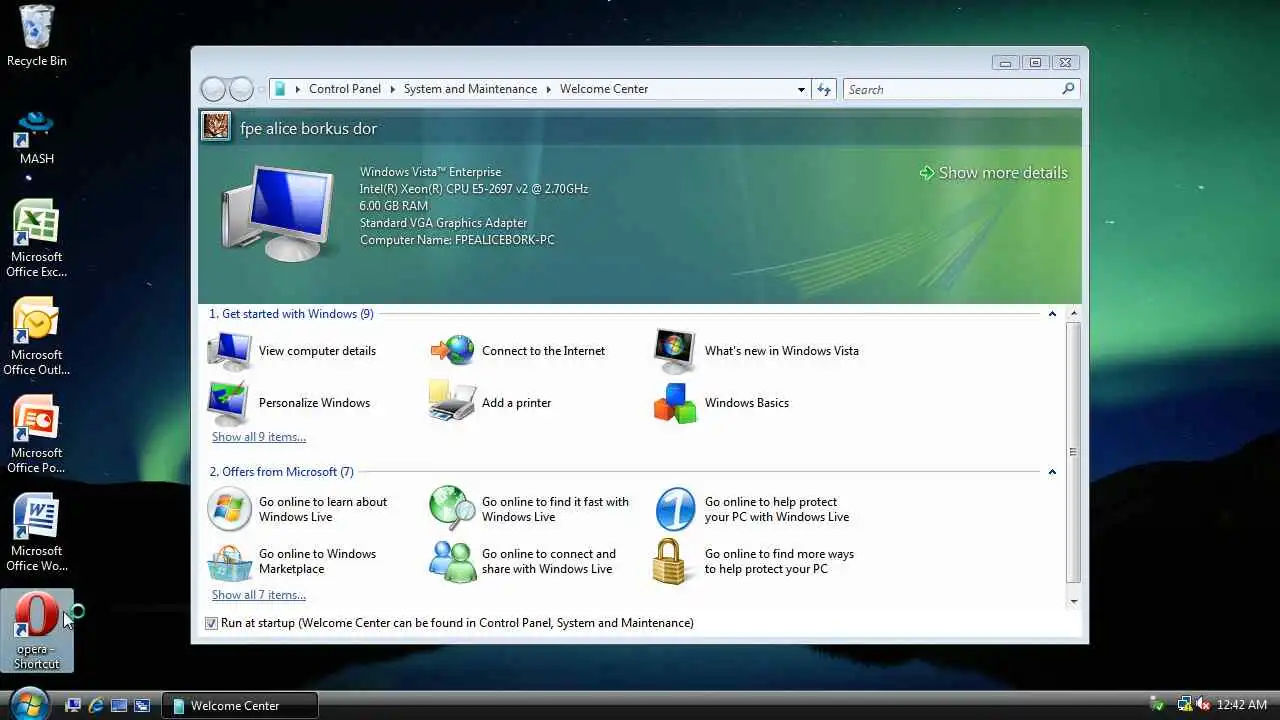Image resolution: width=1280 pixels, height=720 pixels.
Task: Go to System and Maintenance breadcrumb
Action: click(x=470, y=89)
